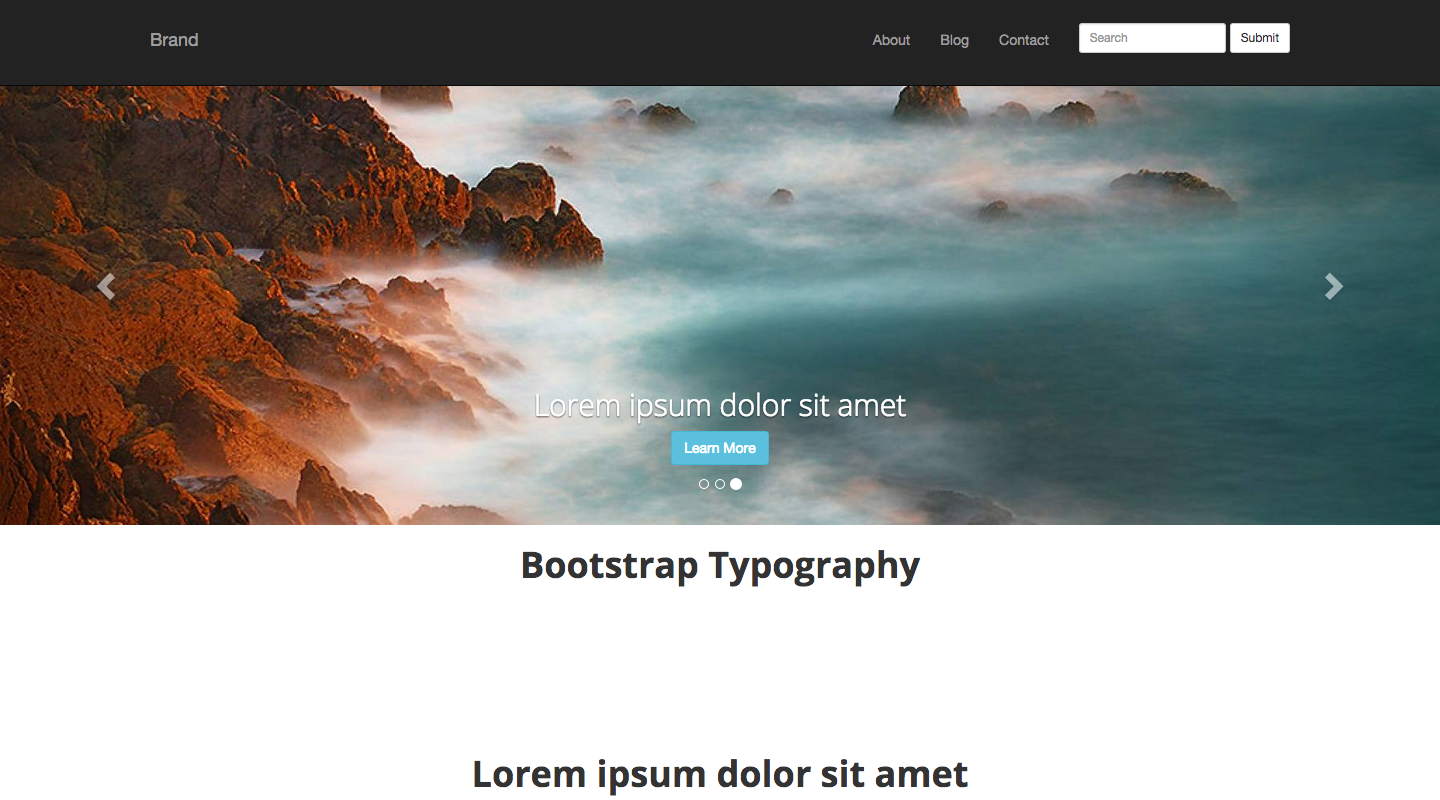
Task: Click the Brand logo link
Action: click(174, 40)
